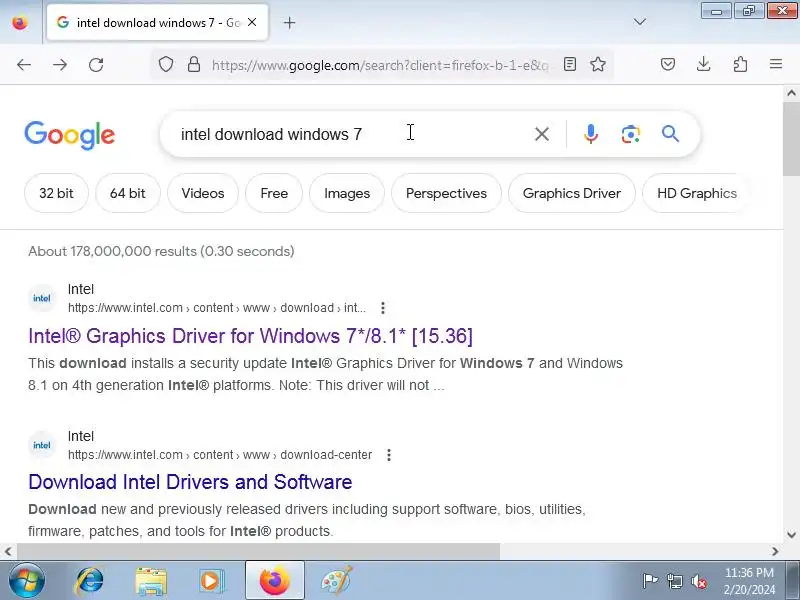
Task: Open the Firefox View pinned icon
Action: click(20, 22)
